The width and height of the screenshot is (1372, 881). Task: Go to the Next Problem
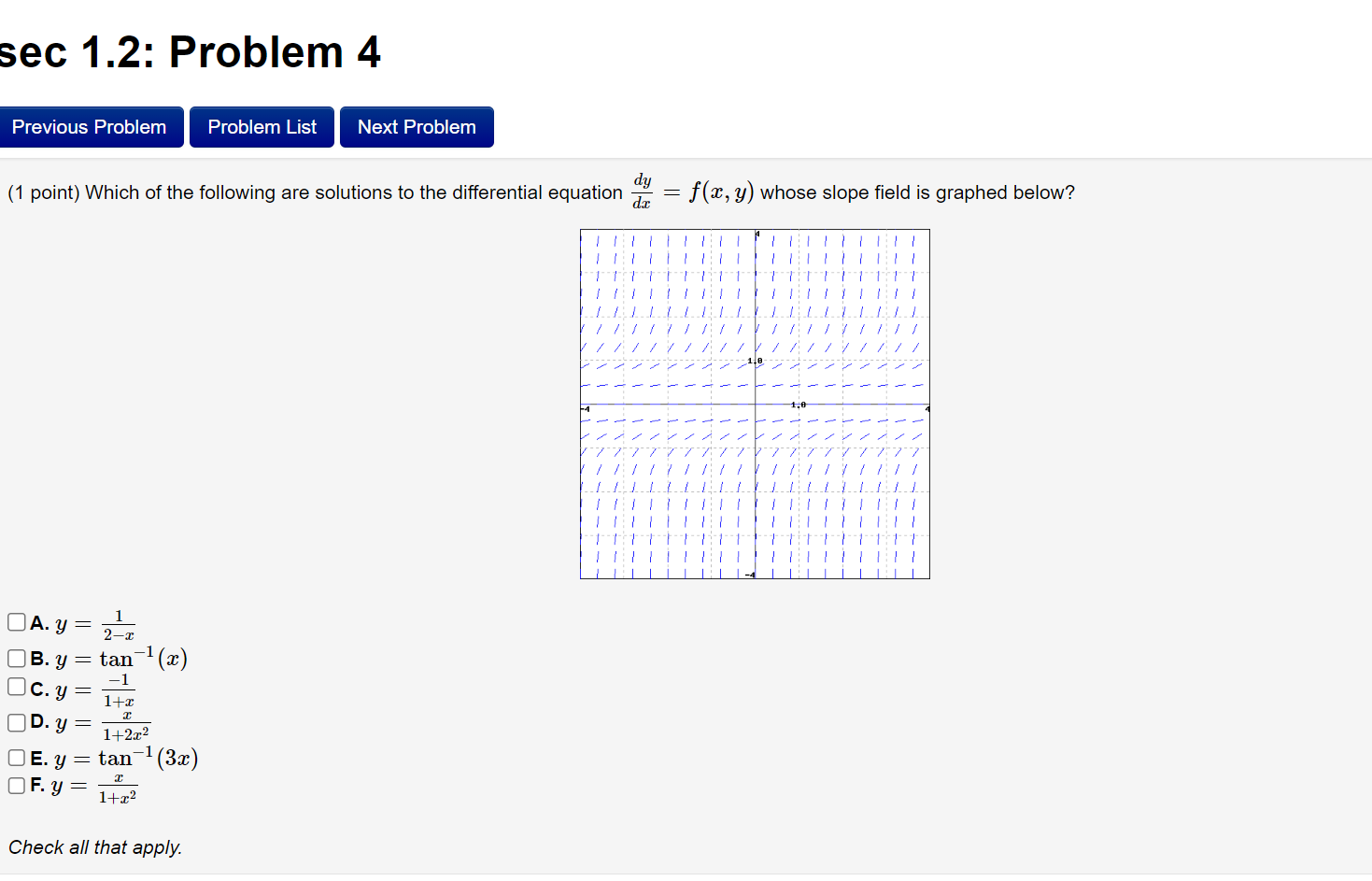[x=416, y=126]
